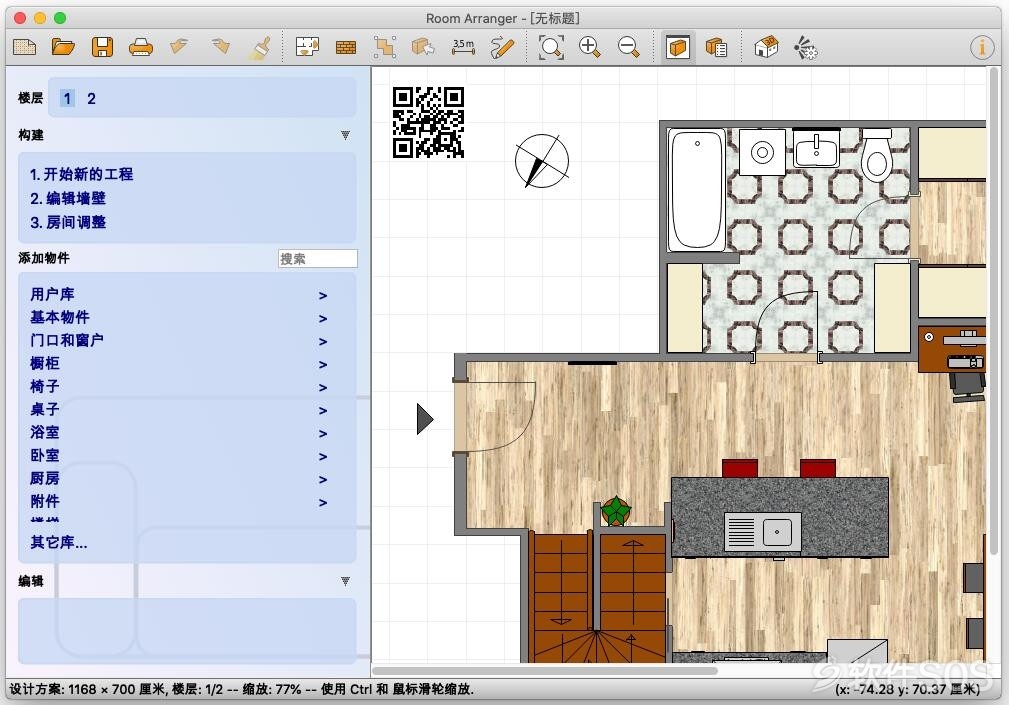Click the undo arrow icon

[x=180, y=46]
